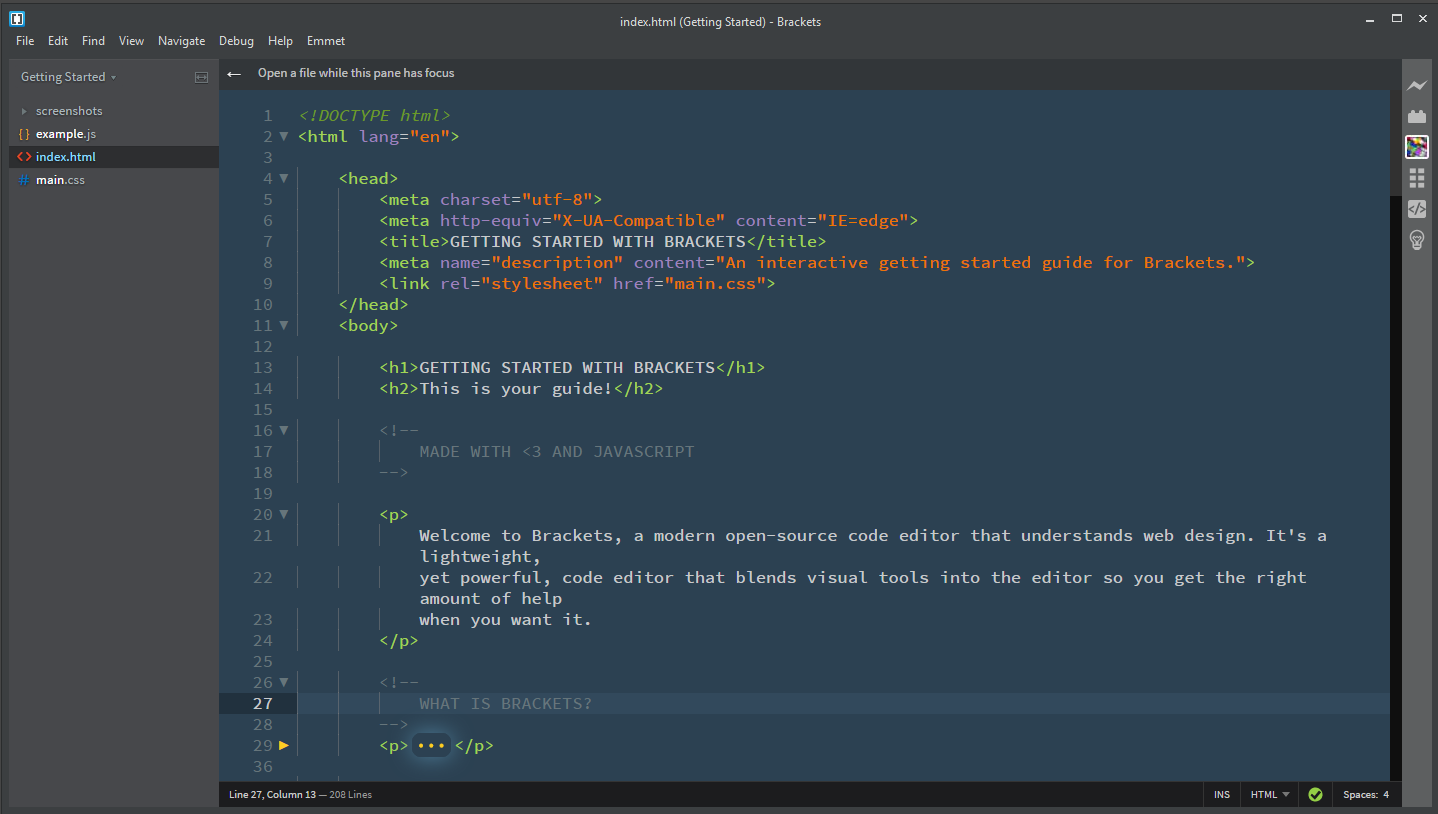
Task: Click the green checkmark lint status icon
Action: pyautogui.click(x=1315, y=795)
